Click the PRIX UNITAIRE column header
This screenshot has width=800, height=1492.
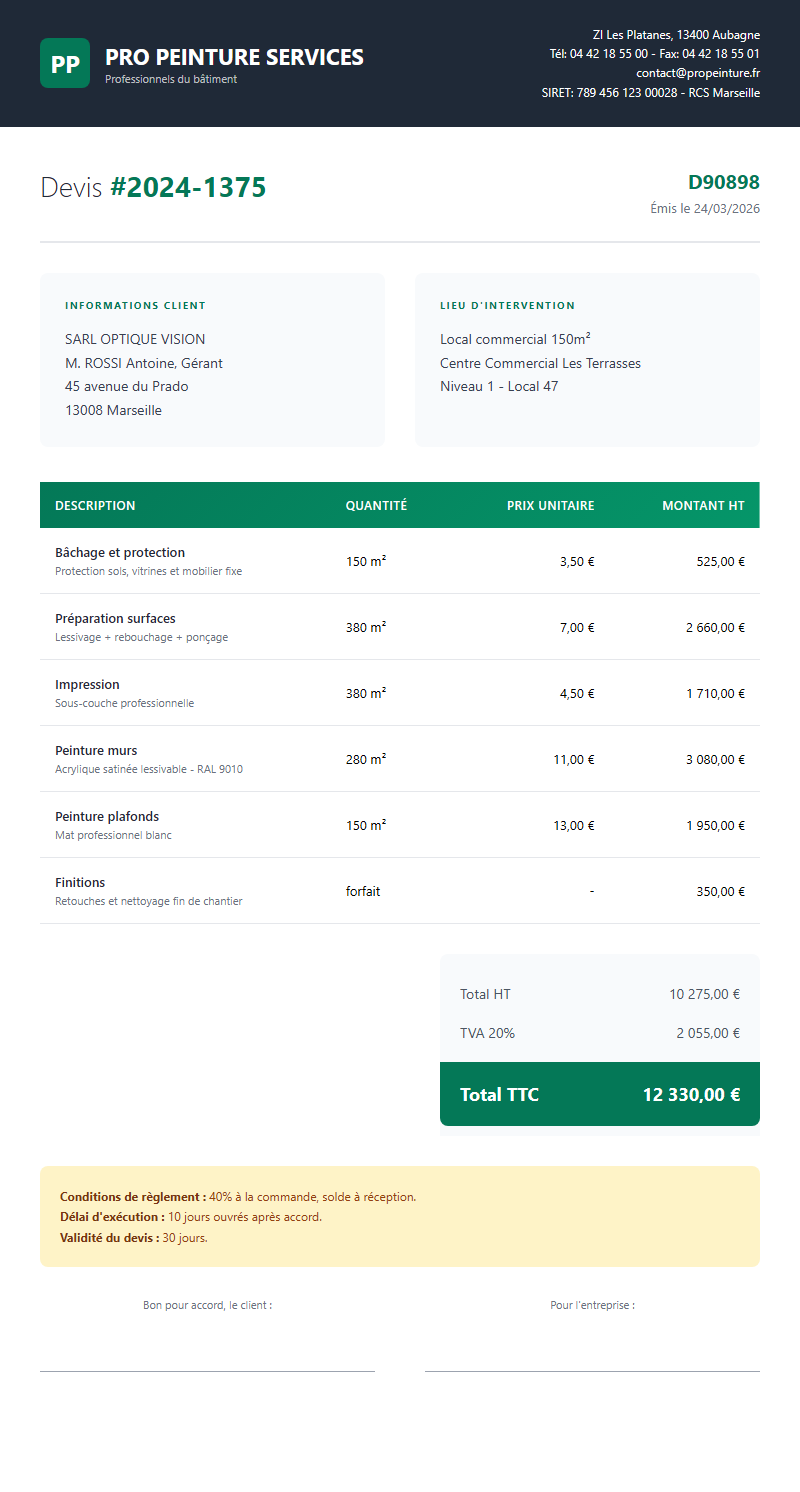(550, 506)
